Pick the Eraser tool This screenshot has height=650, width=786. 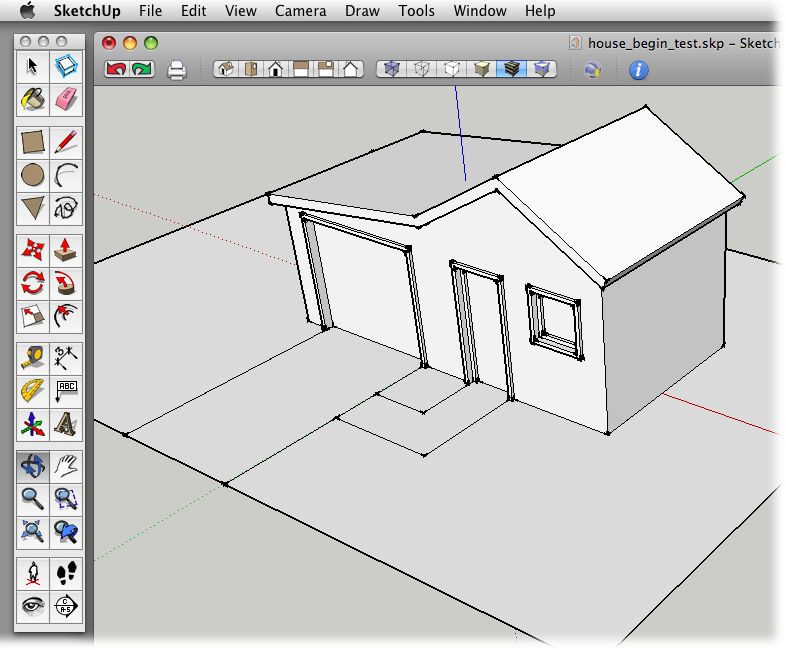click(66, 98)
